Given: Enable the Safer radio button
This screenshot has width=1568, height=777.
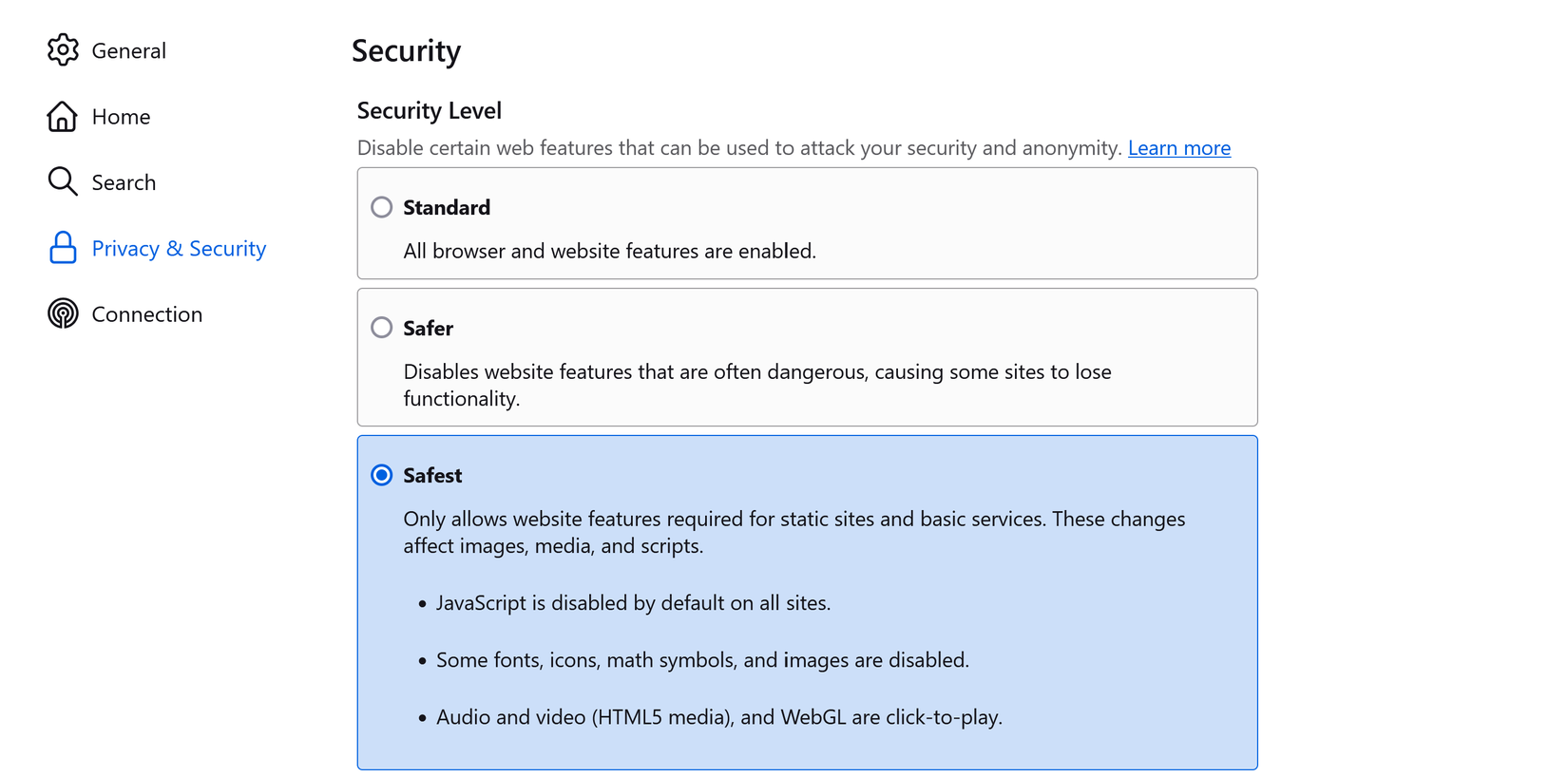Looking at the screenshot, I should [x=382, y=328].
